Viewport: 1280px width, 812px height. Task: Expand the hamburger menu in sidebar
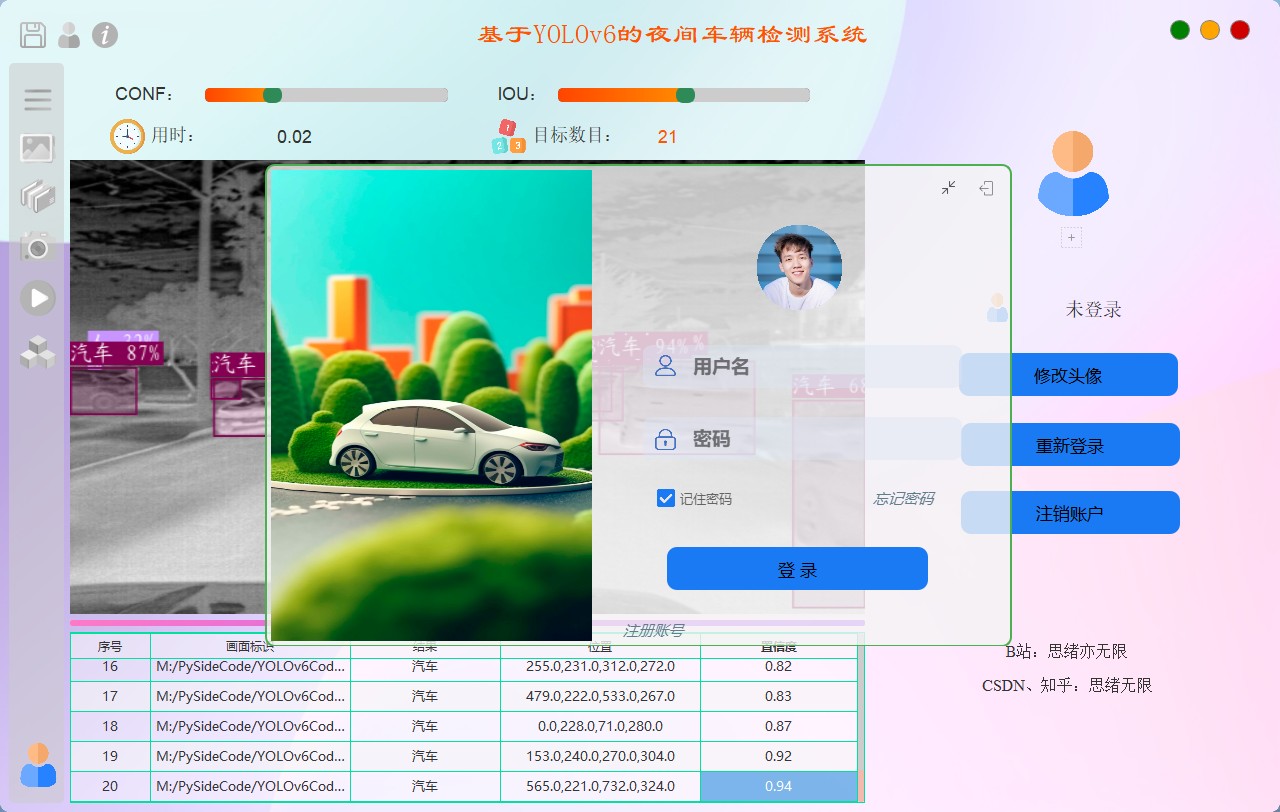coord(38,98)
